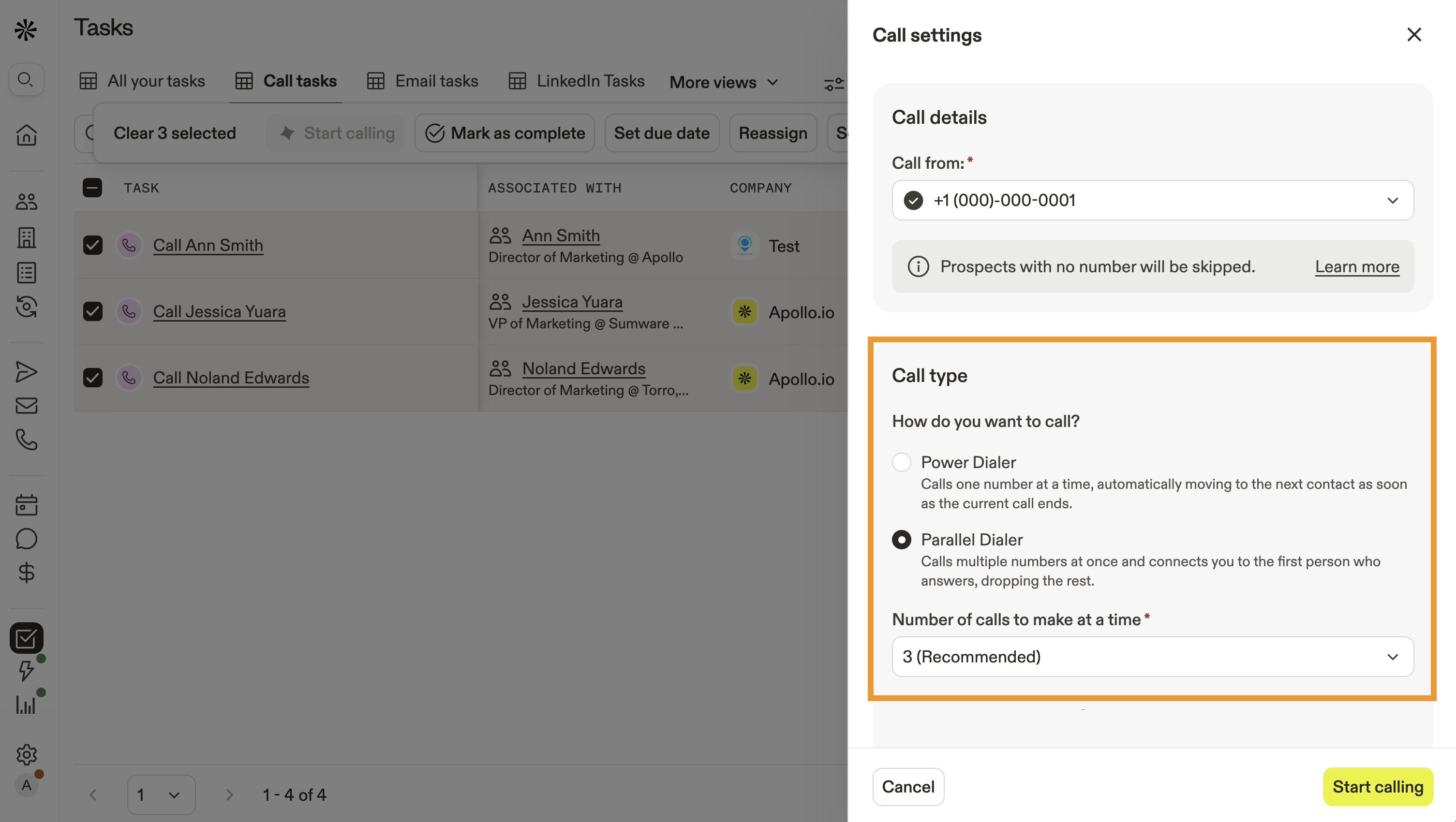1456x822 pixels.
Task: Open Number of calls at a time dropdown
Action: pos(1153,657)
